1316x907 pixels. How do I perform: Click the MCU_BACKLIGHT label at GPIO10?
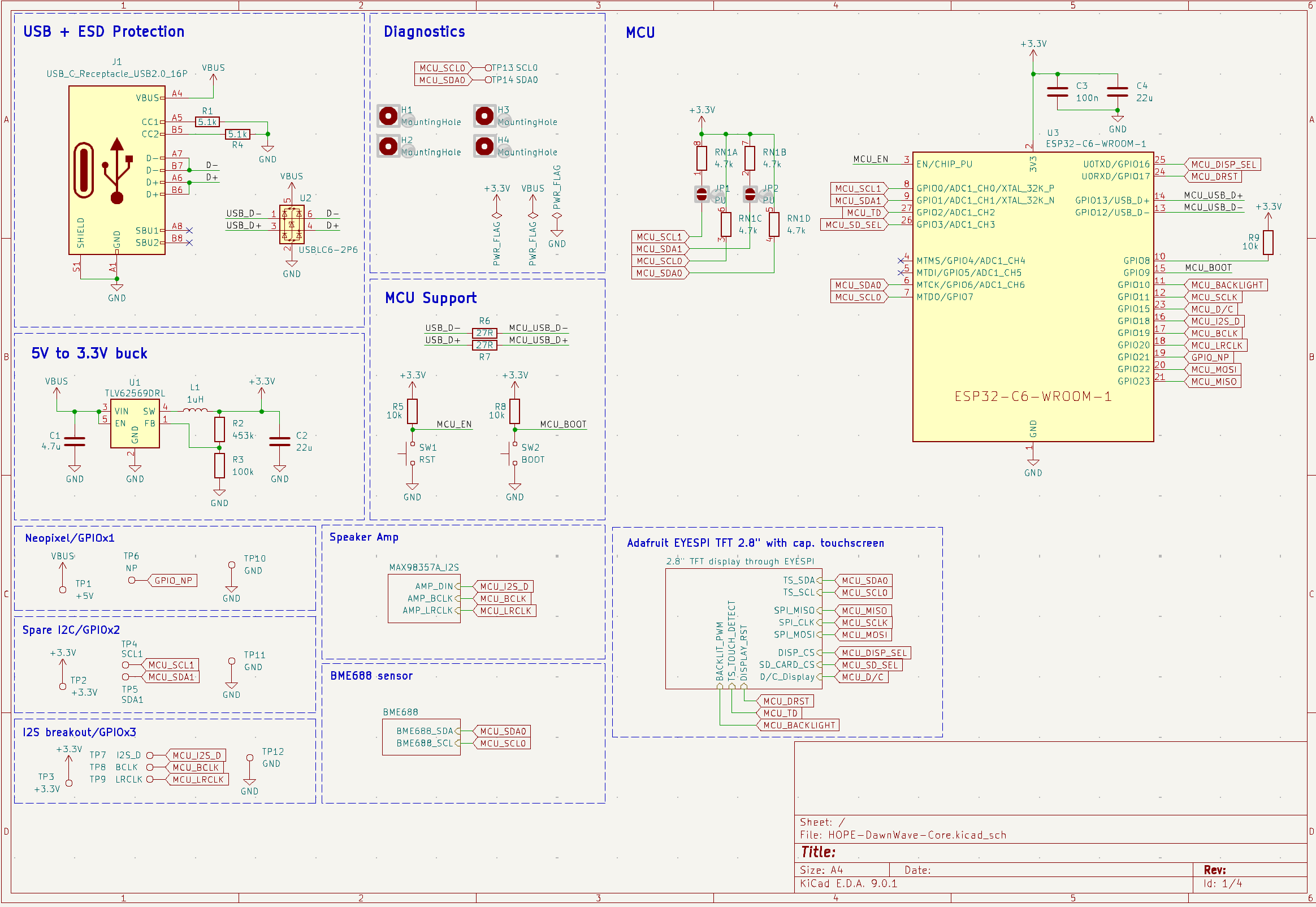(1226, 285)
